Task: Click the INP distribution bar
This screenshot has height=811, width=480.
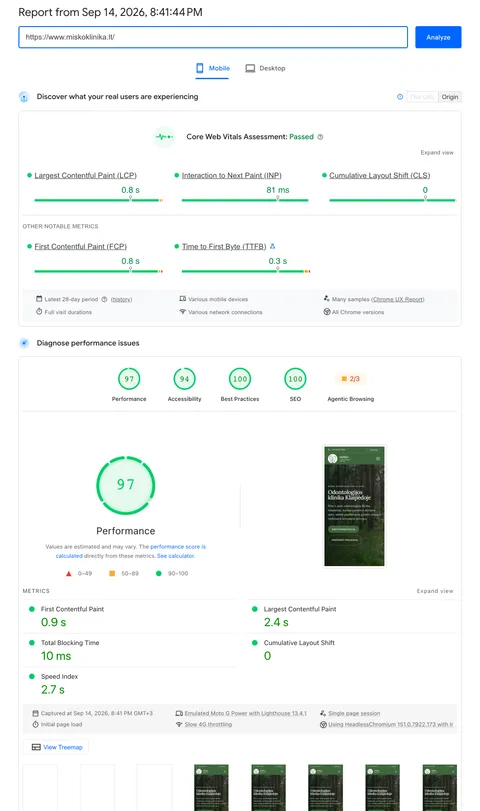Action: click(x=245, y=200)
